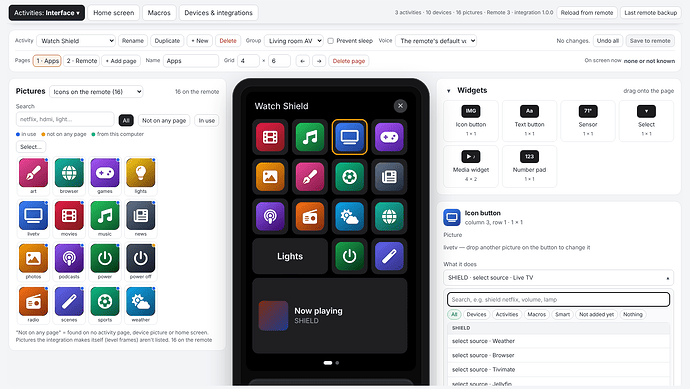This screenshot has height=389, width=690.
Task: Tap the teal browser globe on the remote
Action: point(389,216)
